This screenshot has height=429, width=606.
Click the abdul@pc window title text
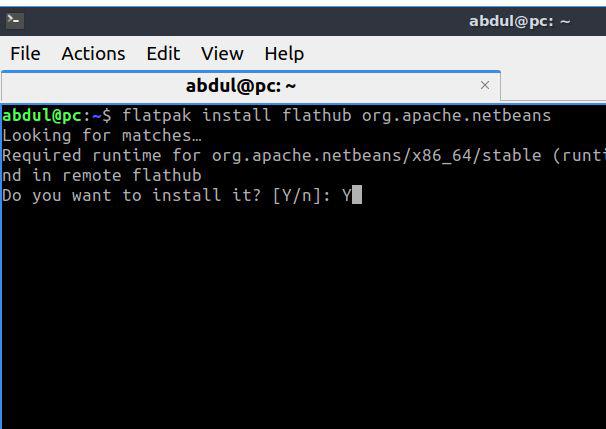tap(519, 21)
